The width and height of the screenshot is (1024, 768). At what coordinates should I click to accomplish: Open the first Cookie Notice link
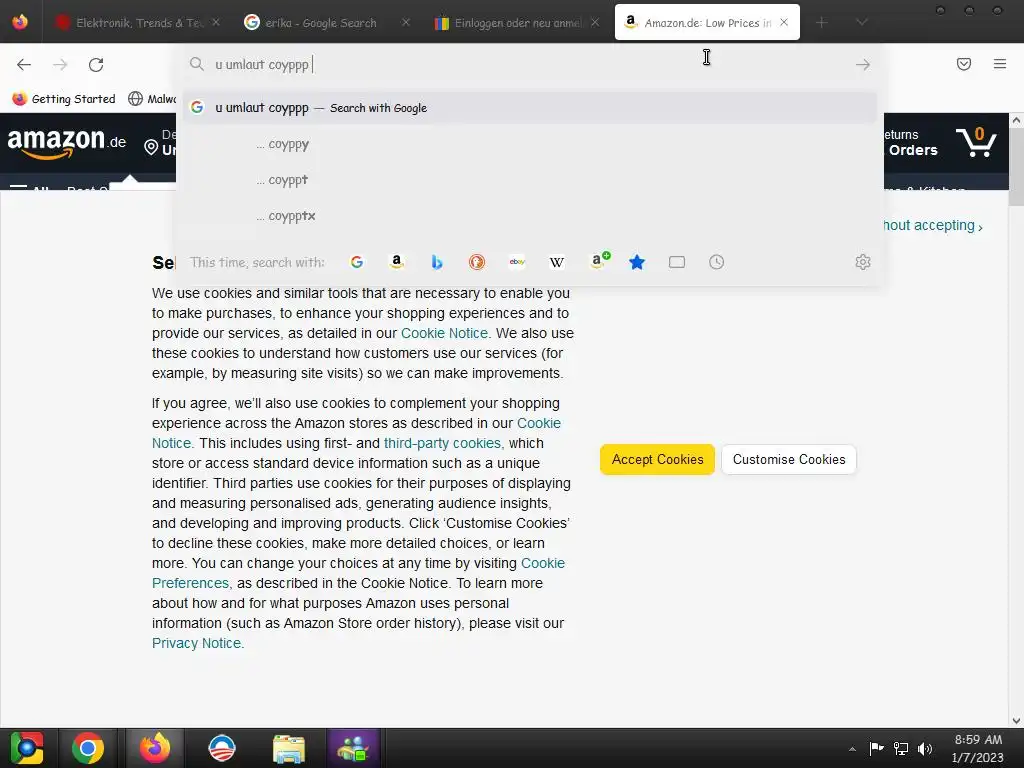(444, 333)
